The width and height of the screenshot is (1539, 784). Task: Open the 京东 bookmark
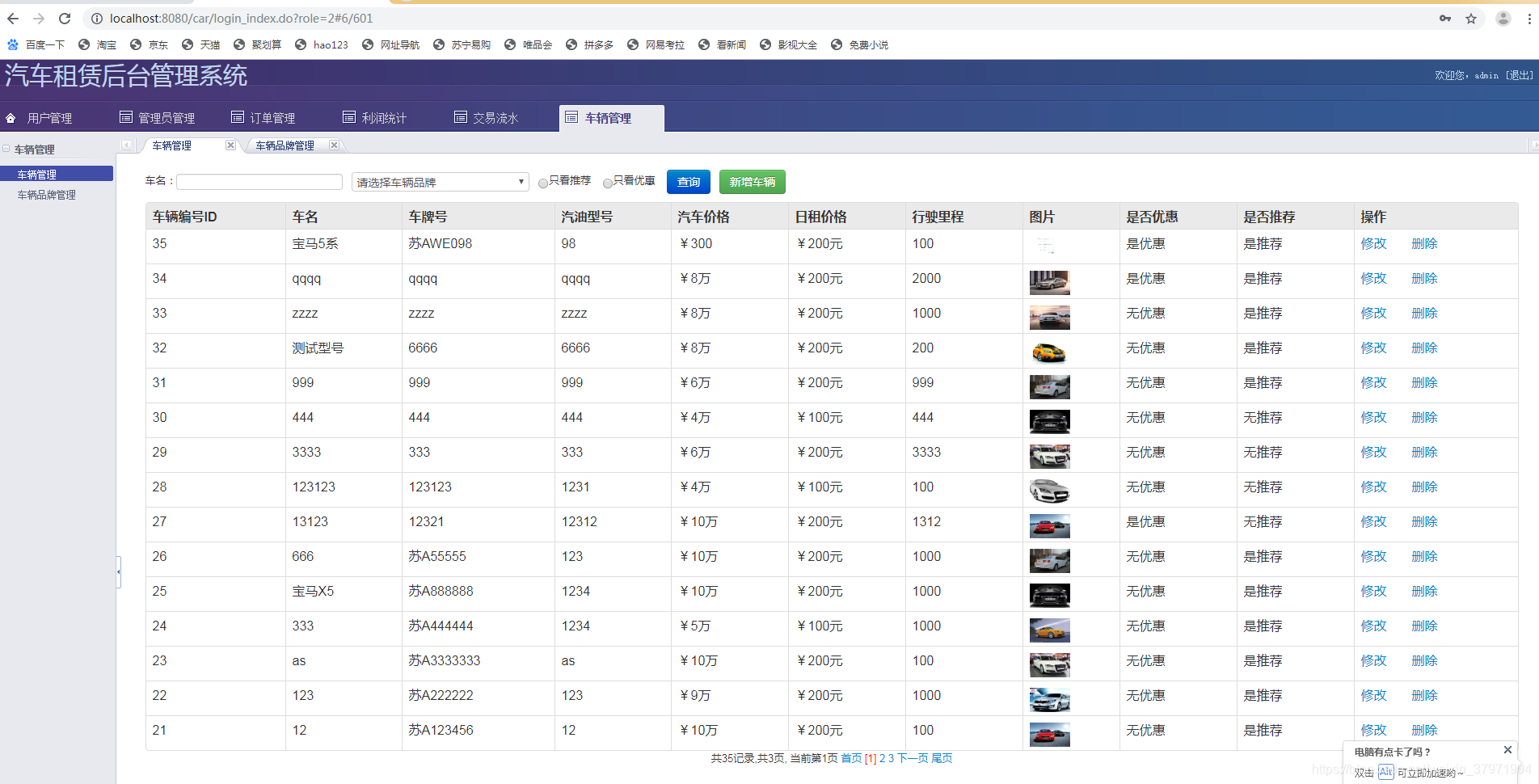coord(149,44)
